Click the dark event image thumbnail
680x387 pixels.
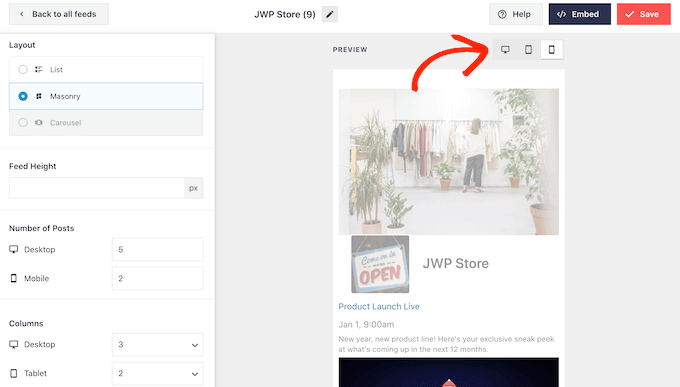pyautogui.click(x=448, y=372)
